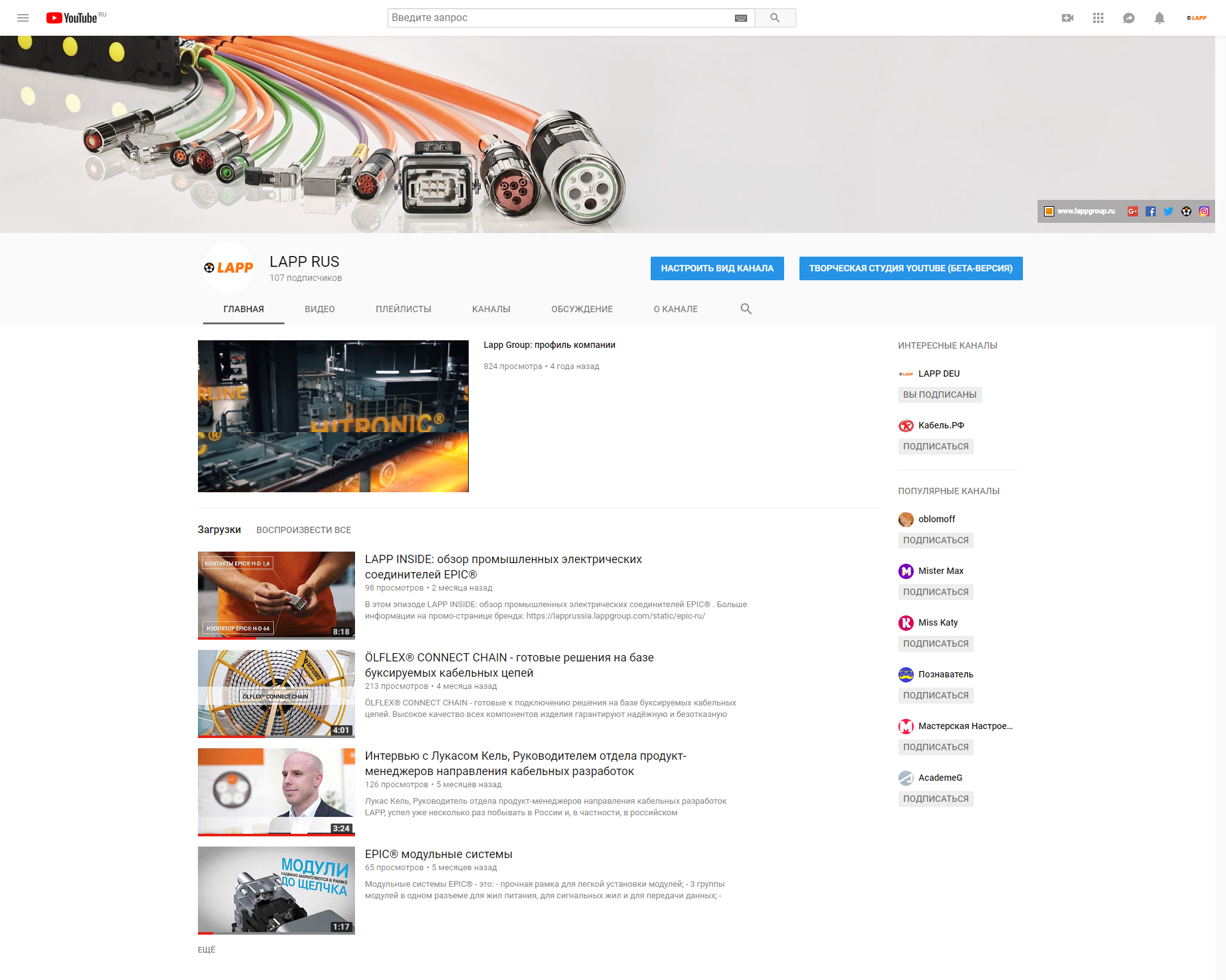1226x980 pixels.
Task: Open EPIC modular systems thumbnail 1:17
Action: (276, 891)
